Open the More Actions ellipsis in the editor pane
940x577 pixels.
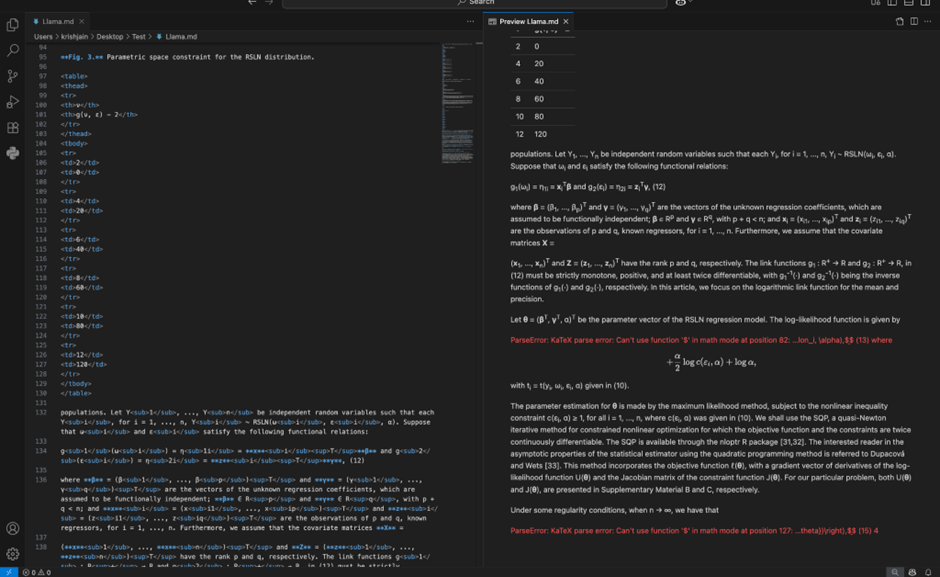click(470, 20)
